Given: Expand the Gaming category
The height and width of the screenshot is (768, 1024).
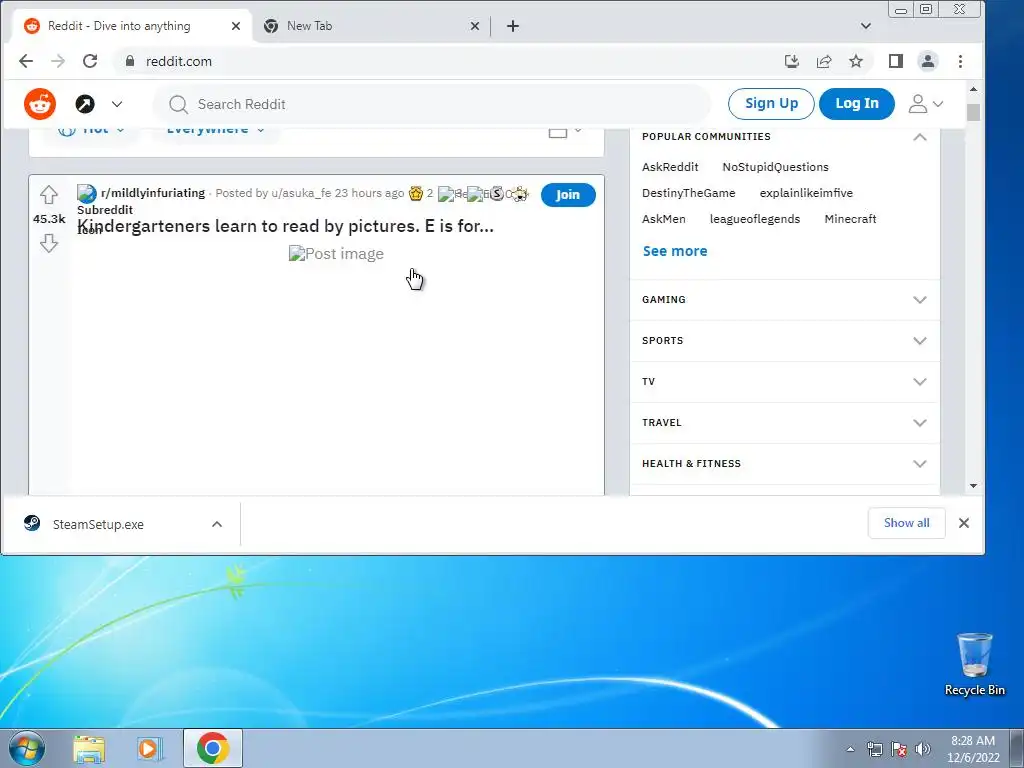Looking at the screenshot, I should point(784,300).
